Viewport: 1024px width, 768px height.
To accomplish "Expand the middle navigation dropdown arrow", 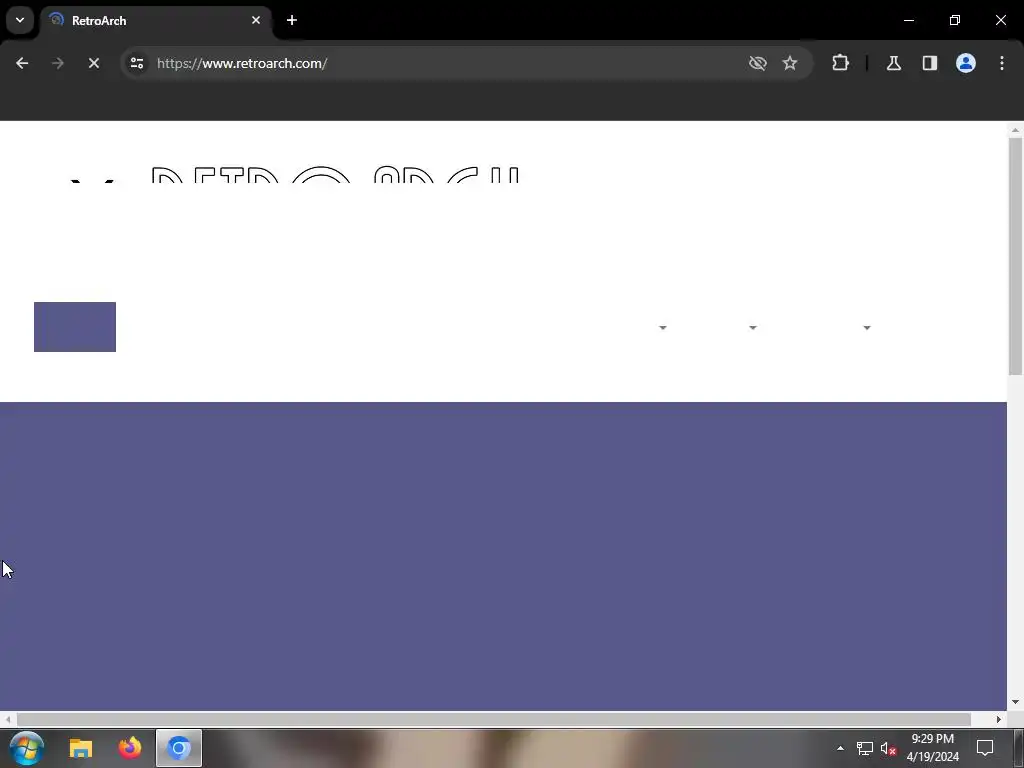I will tap(753, 328).
